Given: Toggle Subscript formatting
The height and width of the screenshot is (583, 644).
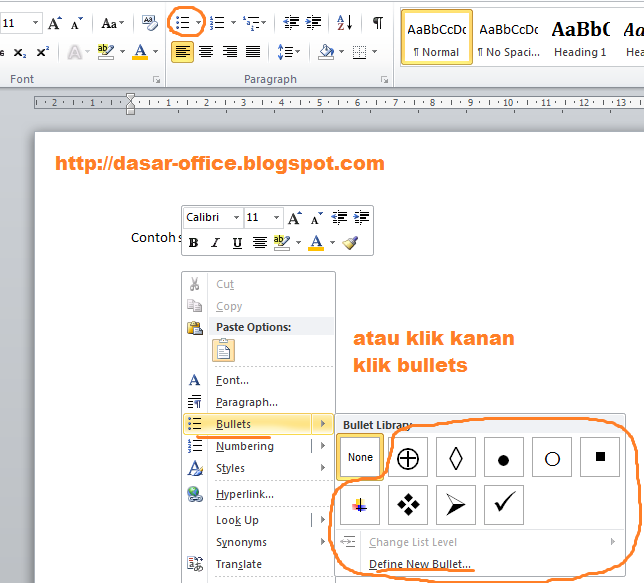Looking at the screenshot, I should coord(20,53).
